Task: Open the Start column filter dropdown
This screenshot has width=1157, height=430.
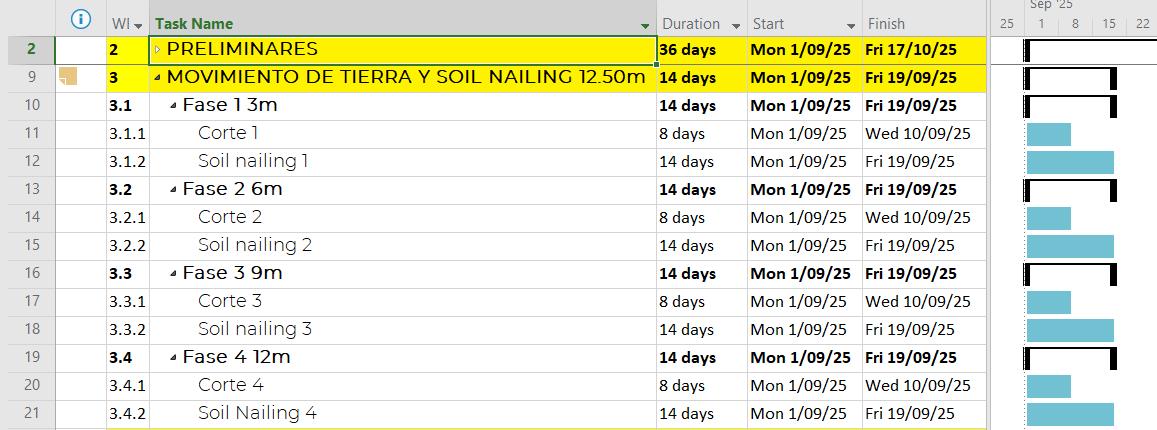Action: pos(851,26)
